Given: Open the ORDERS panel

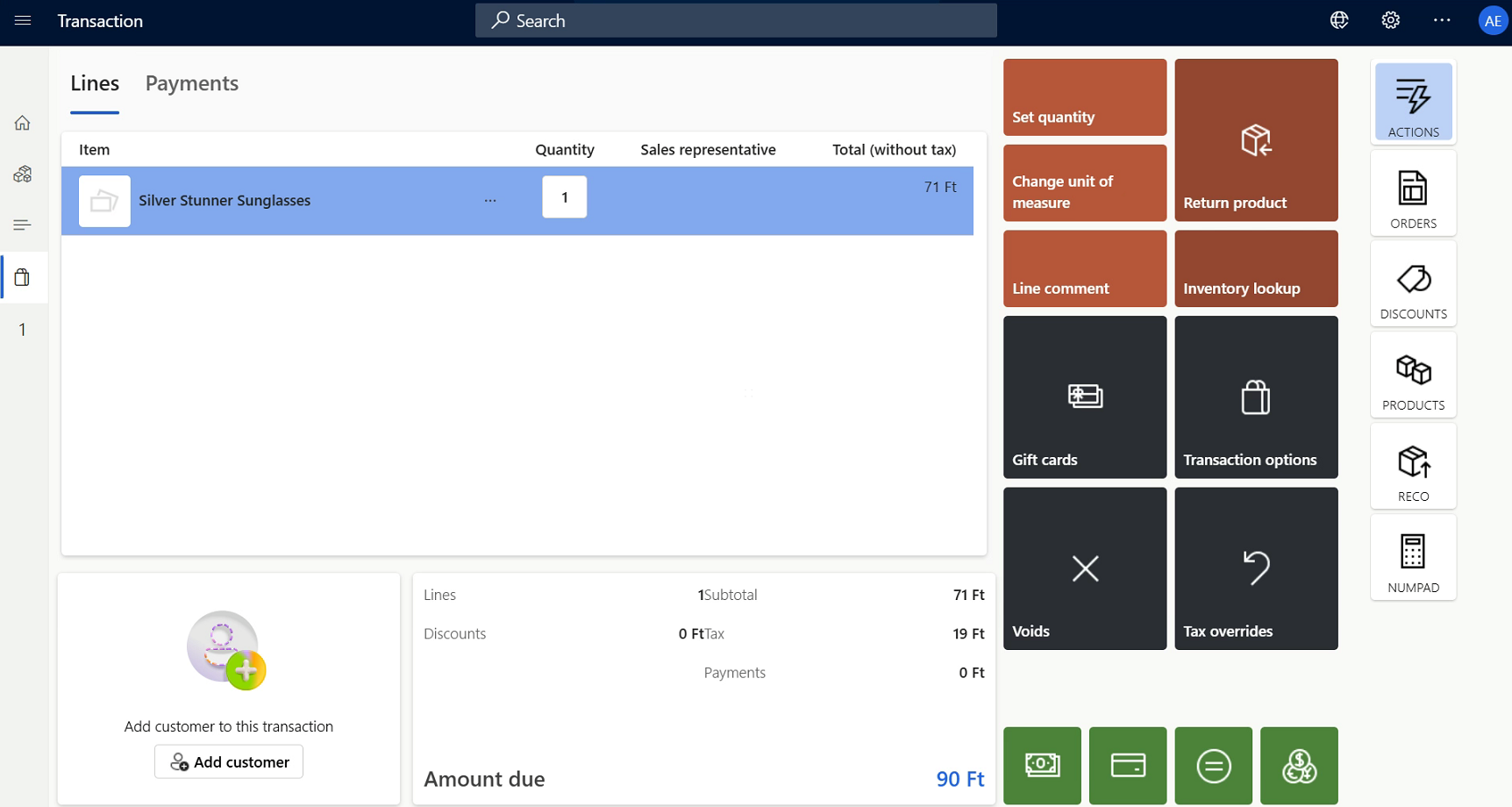Looking at the screenshot, I should point(1414,193).
